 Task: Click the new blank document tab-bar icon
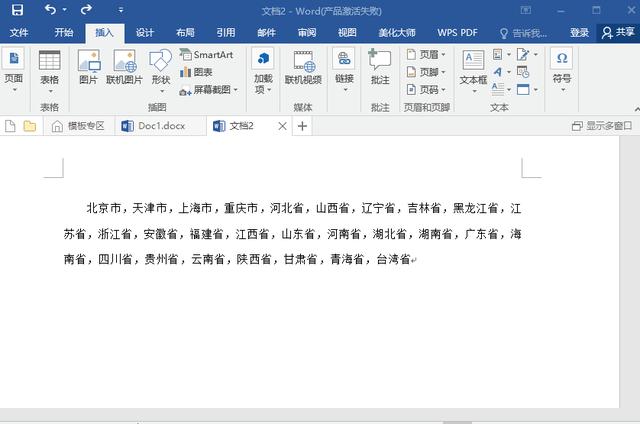click(x=10, y=126)
